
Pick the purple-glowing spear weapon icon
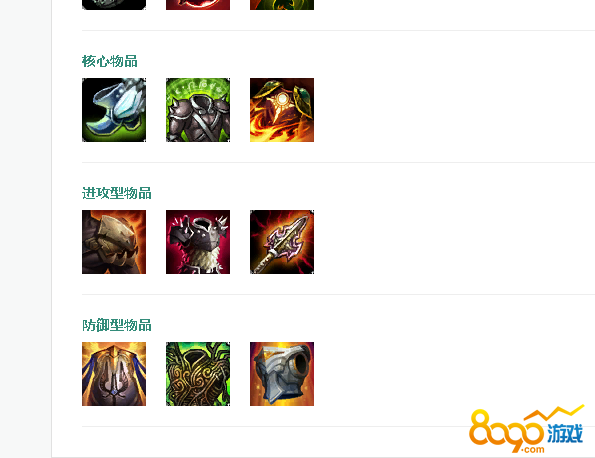coord(282,242)
